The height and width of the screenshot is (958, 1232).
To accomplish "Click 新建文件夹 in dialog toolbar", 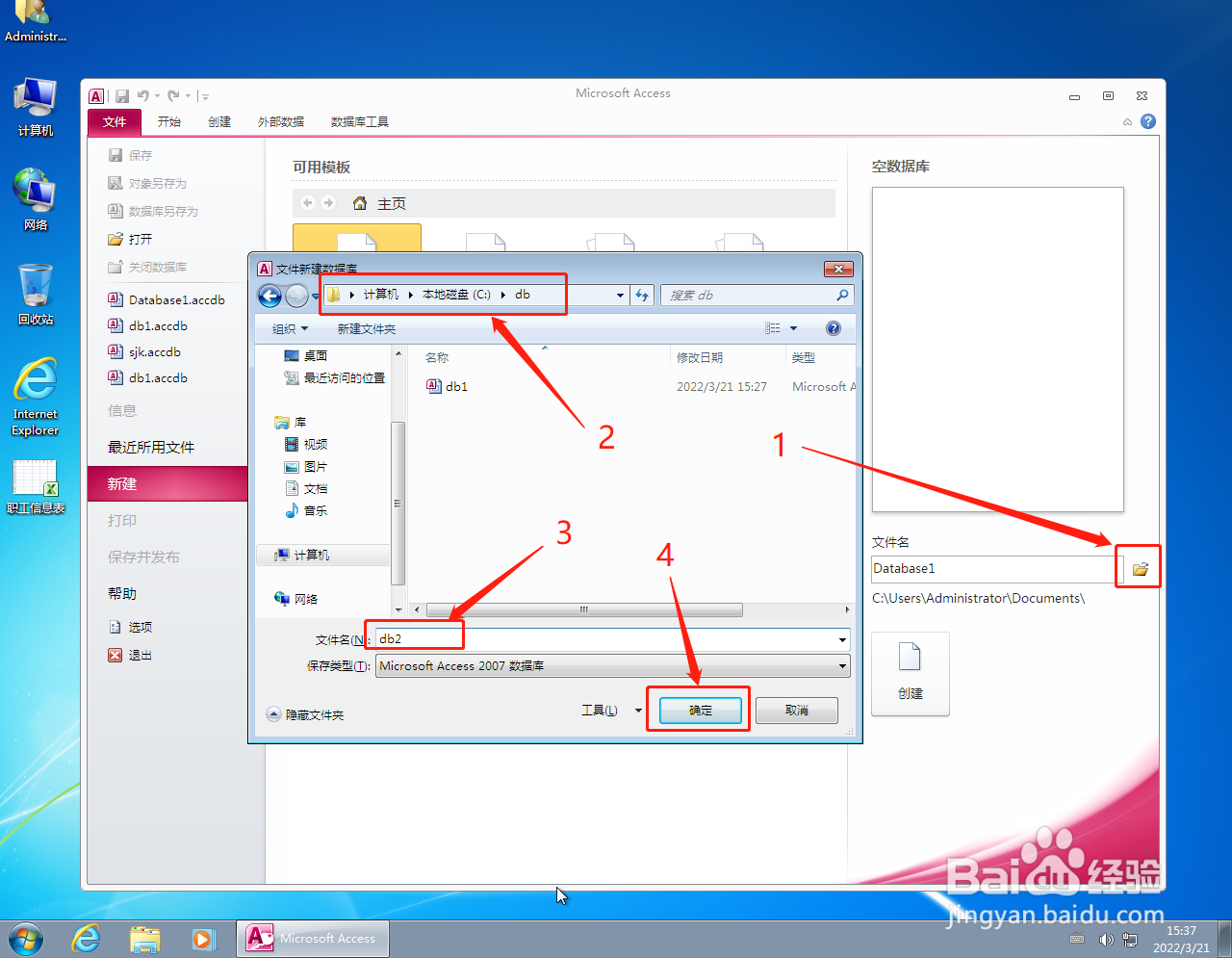I will (x=367, y=328).
